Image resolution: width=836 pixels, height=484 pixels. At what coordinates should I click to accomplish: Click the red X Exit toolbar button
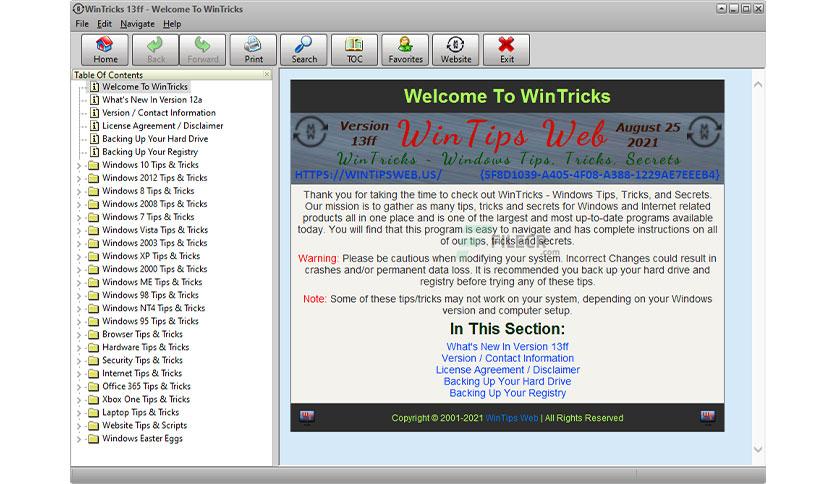pos(507,50)
